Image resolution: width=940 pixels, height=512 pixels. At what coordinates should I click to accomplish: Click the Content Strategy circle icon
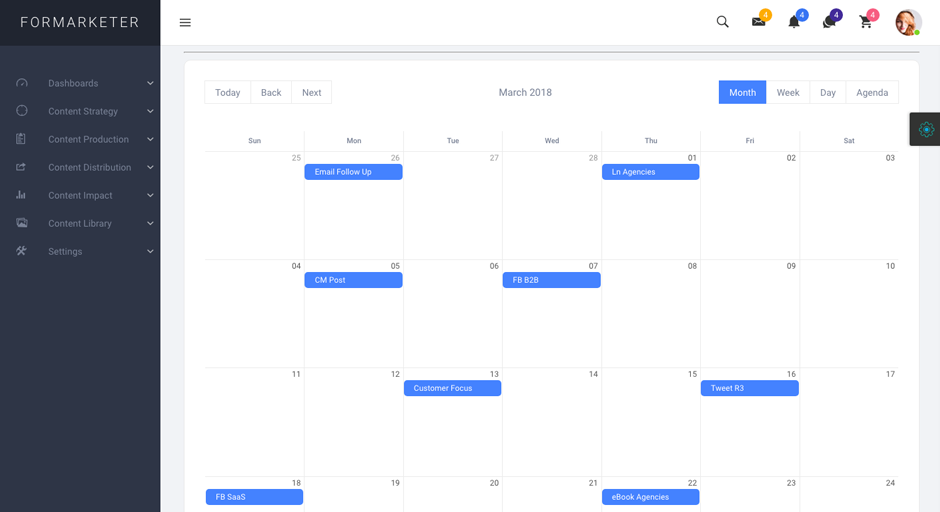coord(22,110)
